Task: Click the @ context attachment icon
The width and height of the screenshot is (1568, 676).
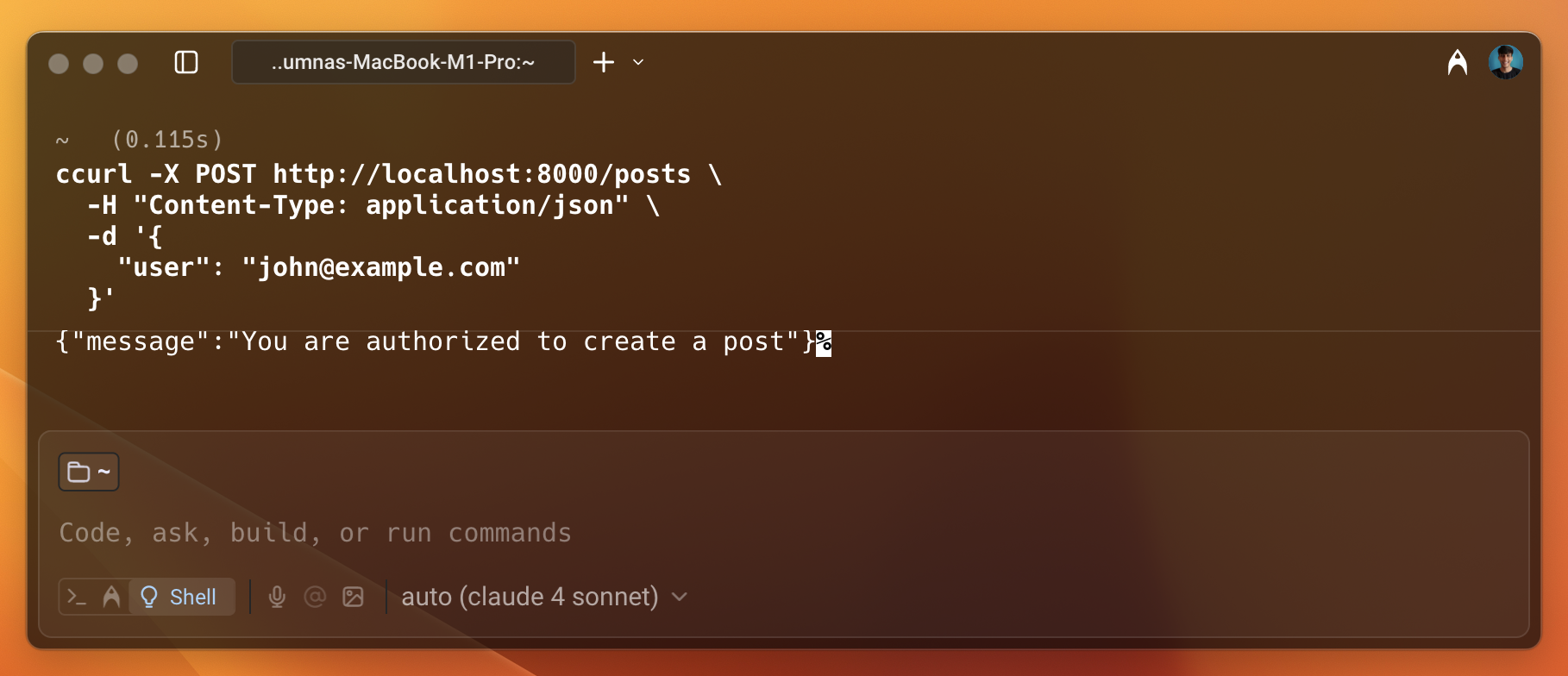Action: click(x=315, y=596)
